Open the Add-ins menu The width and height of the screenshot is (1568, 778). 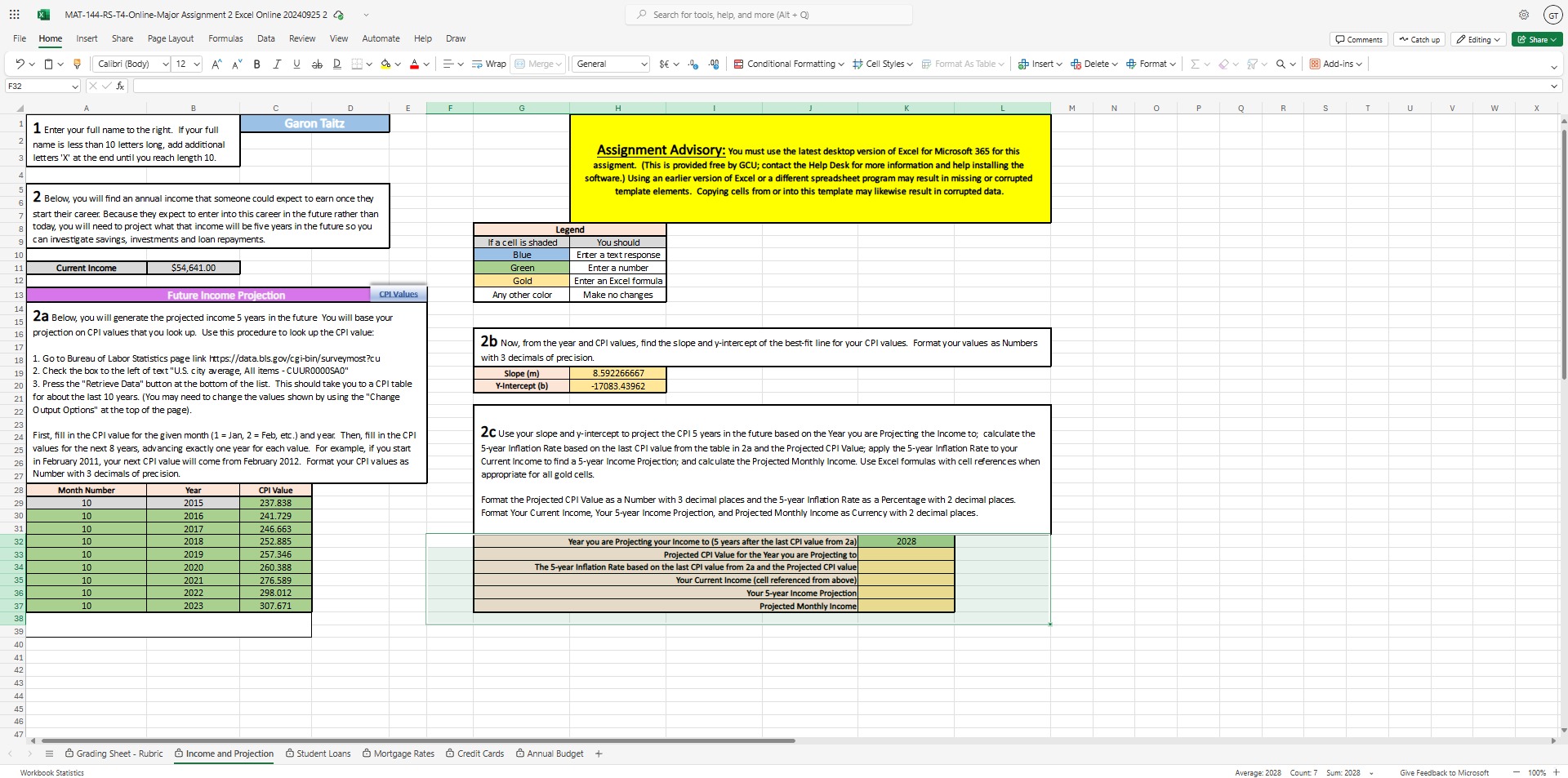click(1336, 64)
